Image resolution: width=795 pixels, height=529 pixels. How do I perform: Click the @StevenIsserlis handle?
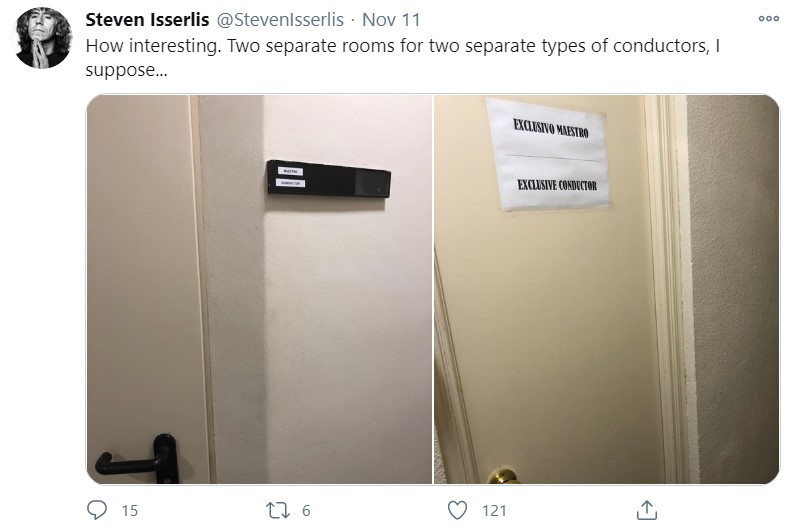280,20
